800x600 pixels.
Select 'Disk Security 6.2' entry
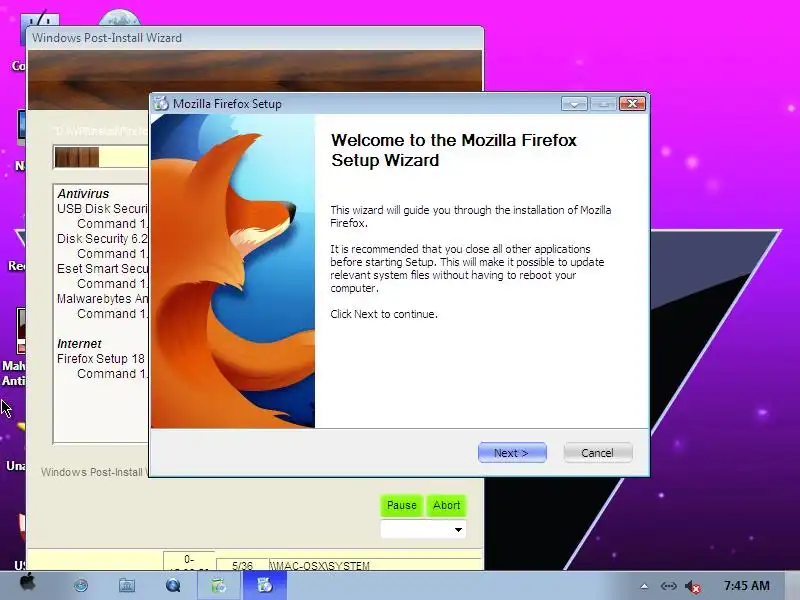tap(102, 239)
